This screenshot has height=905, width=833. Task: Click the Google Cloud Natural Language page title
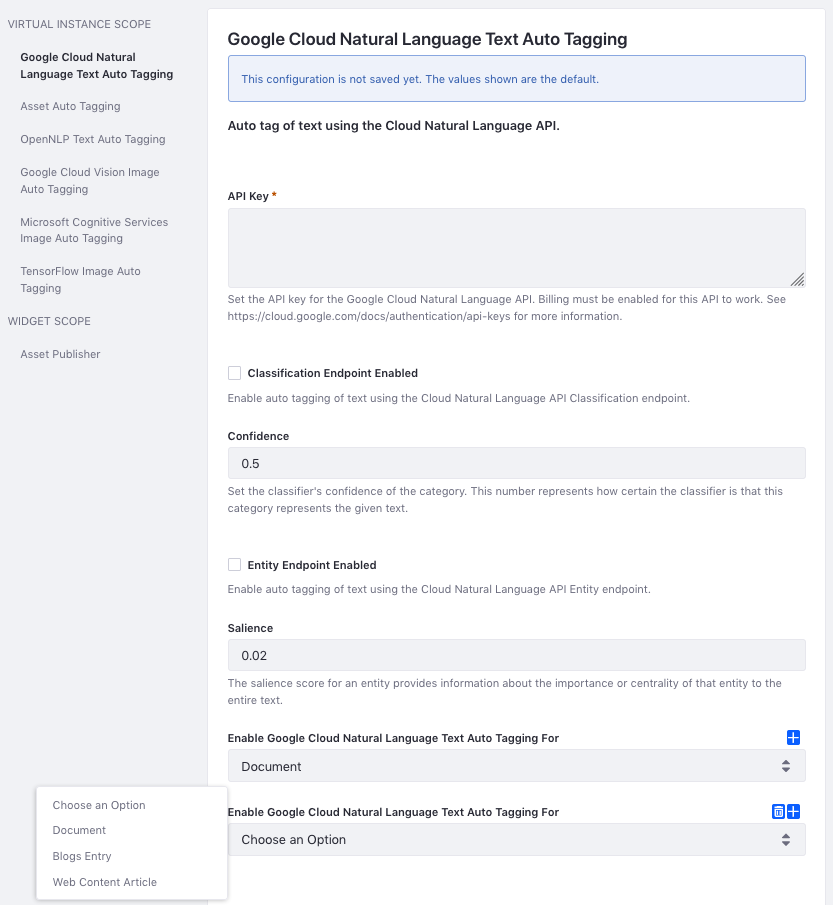[x=427, y=39]
